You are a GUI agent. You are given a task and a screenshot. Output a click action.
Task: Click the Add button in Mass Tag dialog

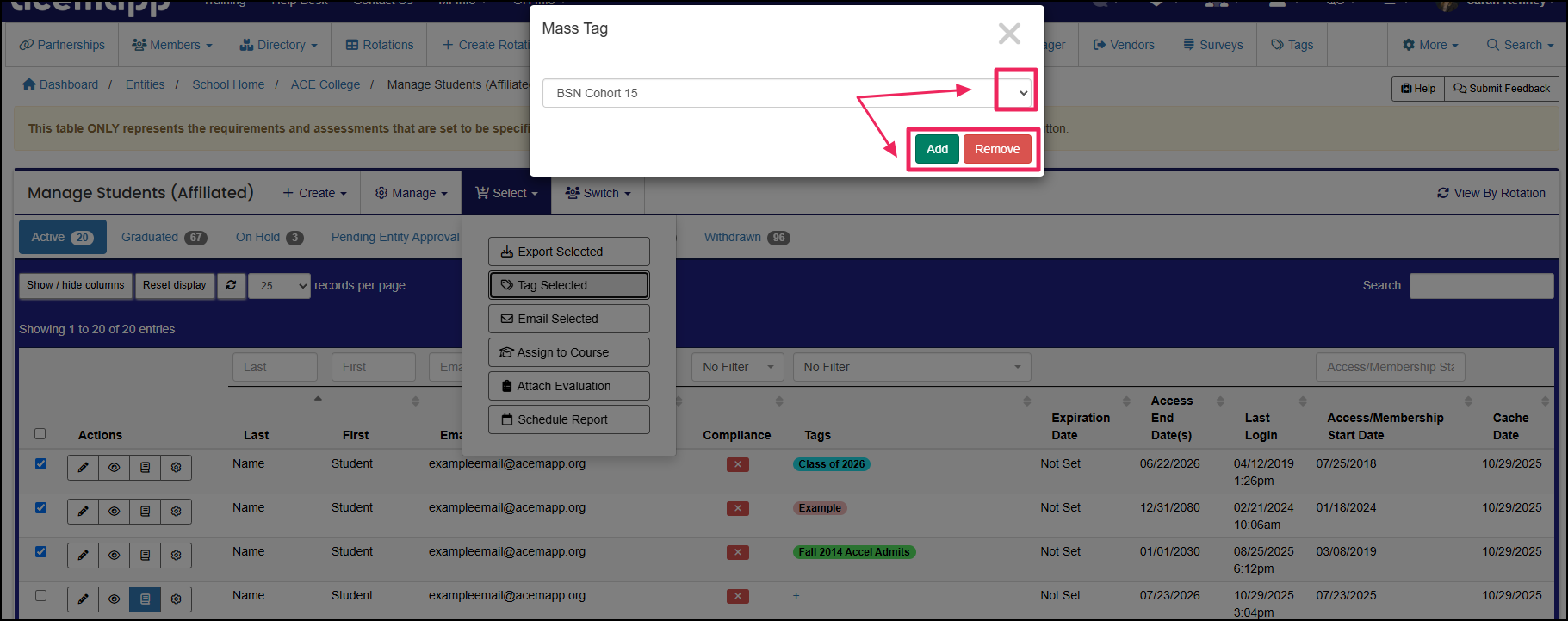[937, 149]
